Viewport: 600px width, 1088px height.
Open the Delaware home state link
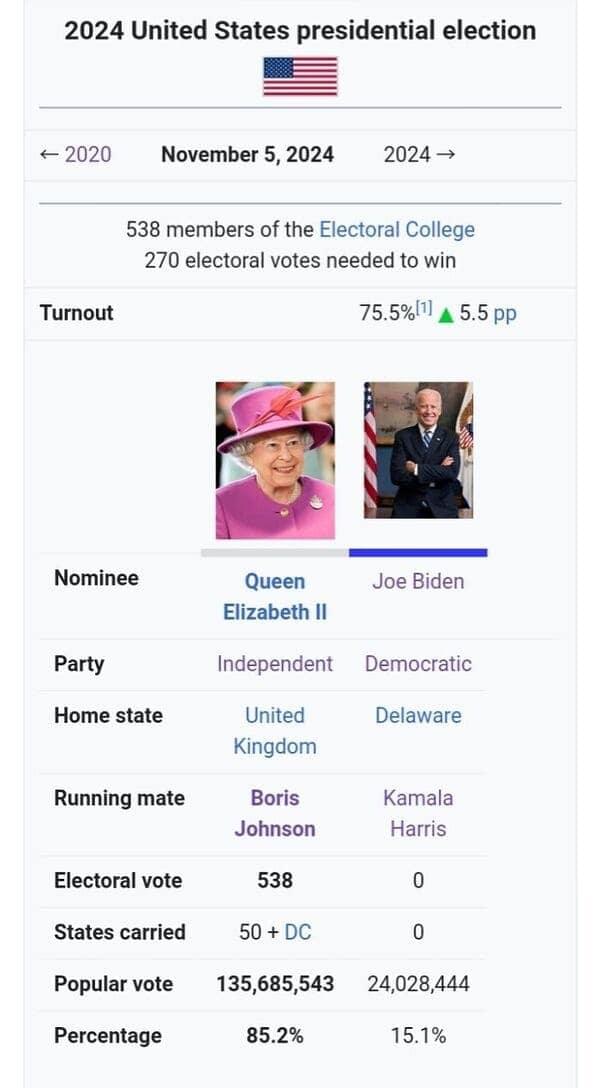[x=418, y=715]
